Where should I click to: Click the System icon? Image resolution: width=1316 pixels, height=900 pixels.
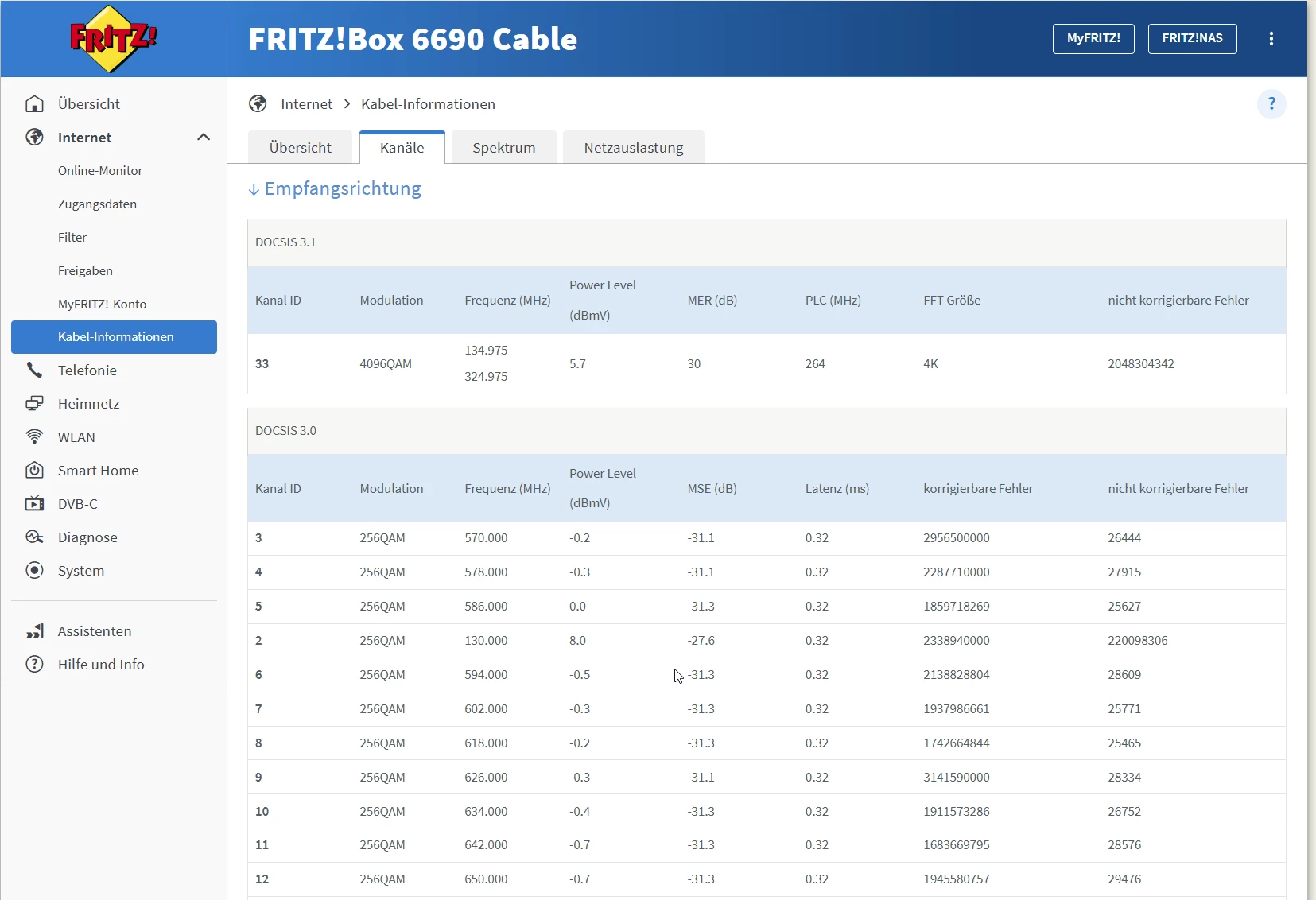(x=34, y=571)
